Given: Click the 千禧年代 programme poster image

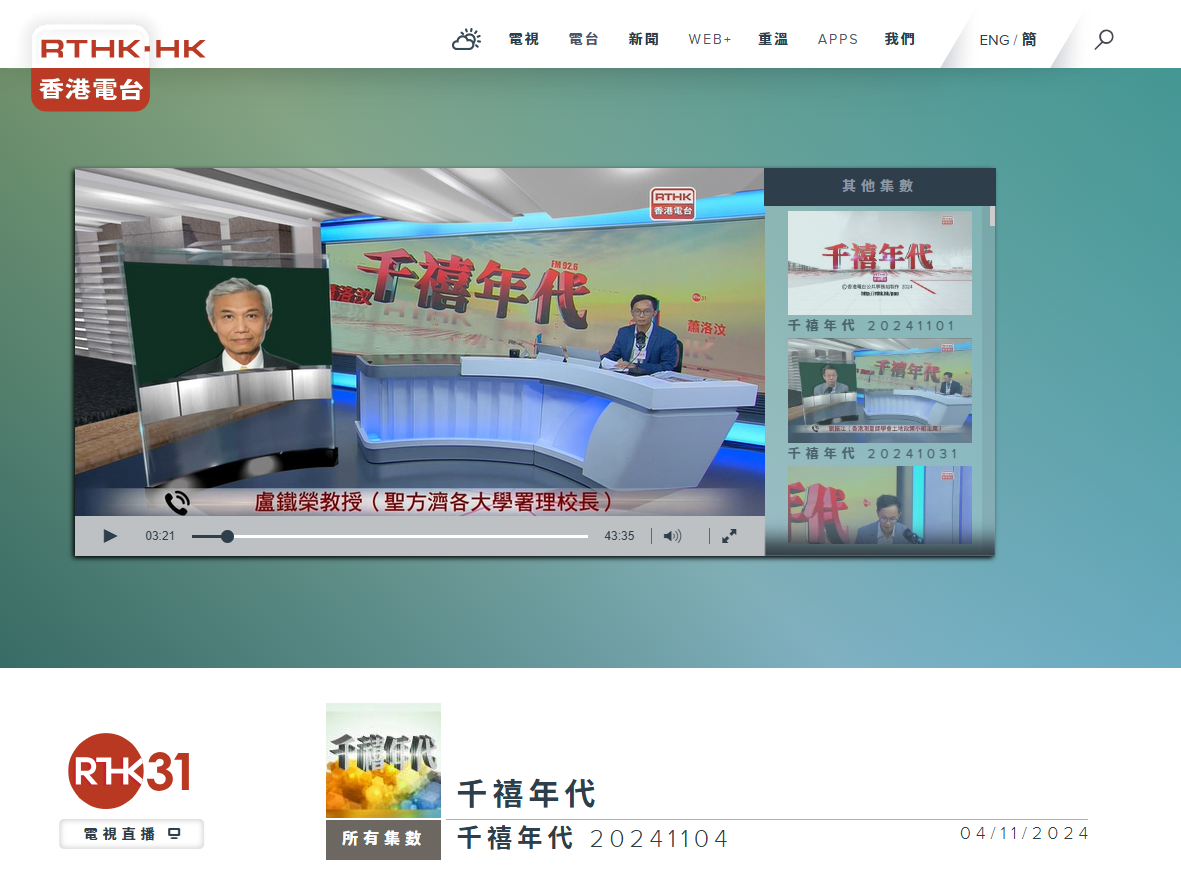Looking at the screenshot, I should [x=383, y=760].
